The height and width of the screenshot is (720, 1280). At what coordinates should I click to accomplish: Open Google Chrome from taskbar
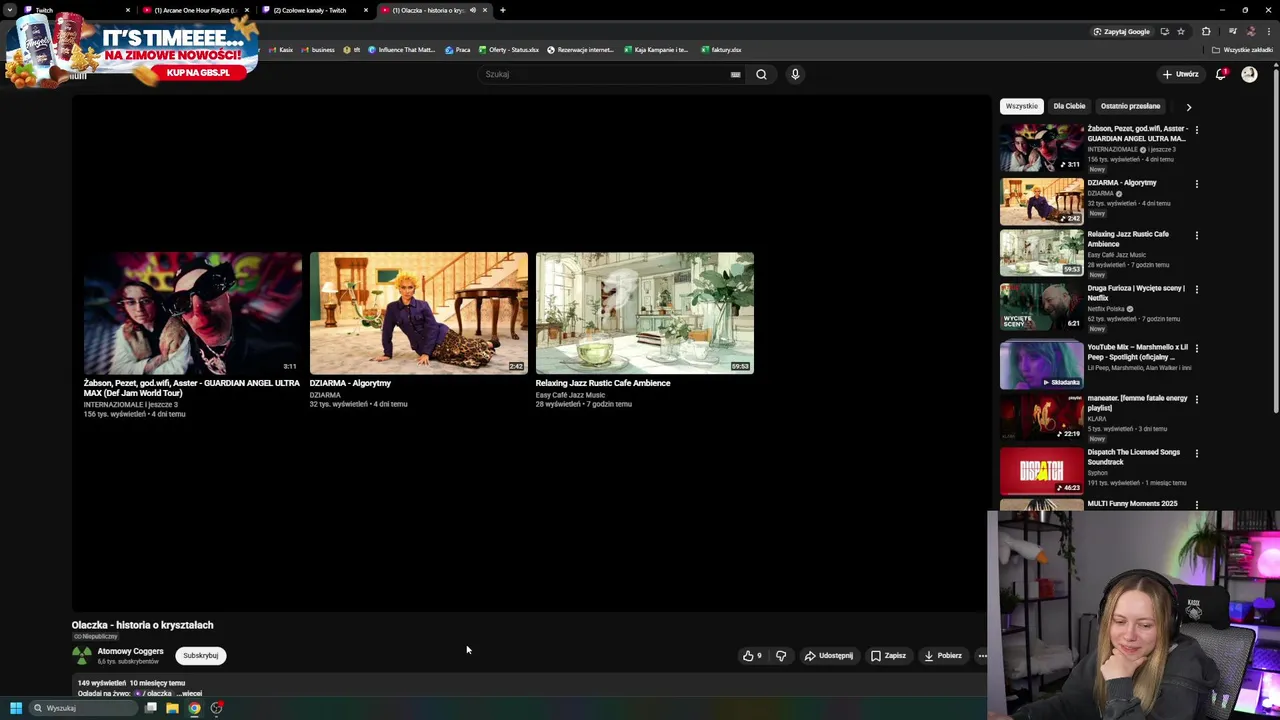pos(194,708)
